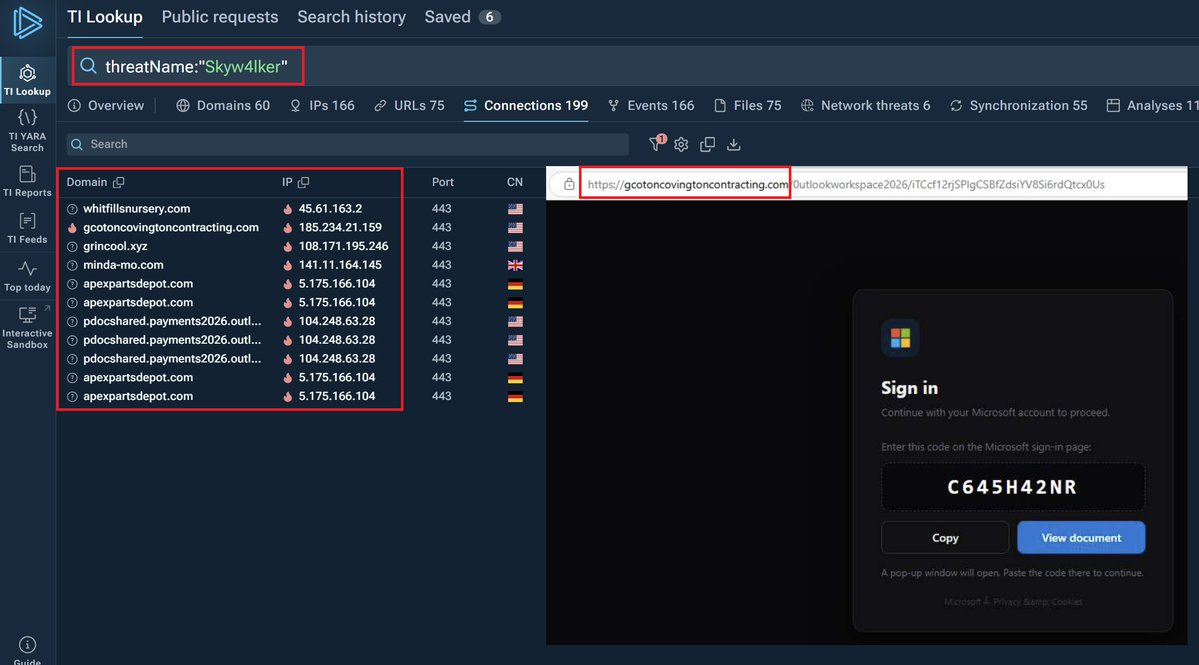This screenshot has height=665, width=1199.
Task: Open the Saved tab
Action: (462, 17)
